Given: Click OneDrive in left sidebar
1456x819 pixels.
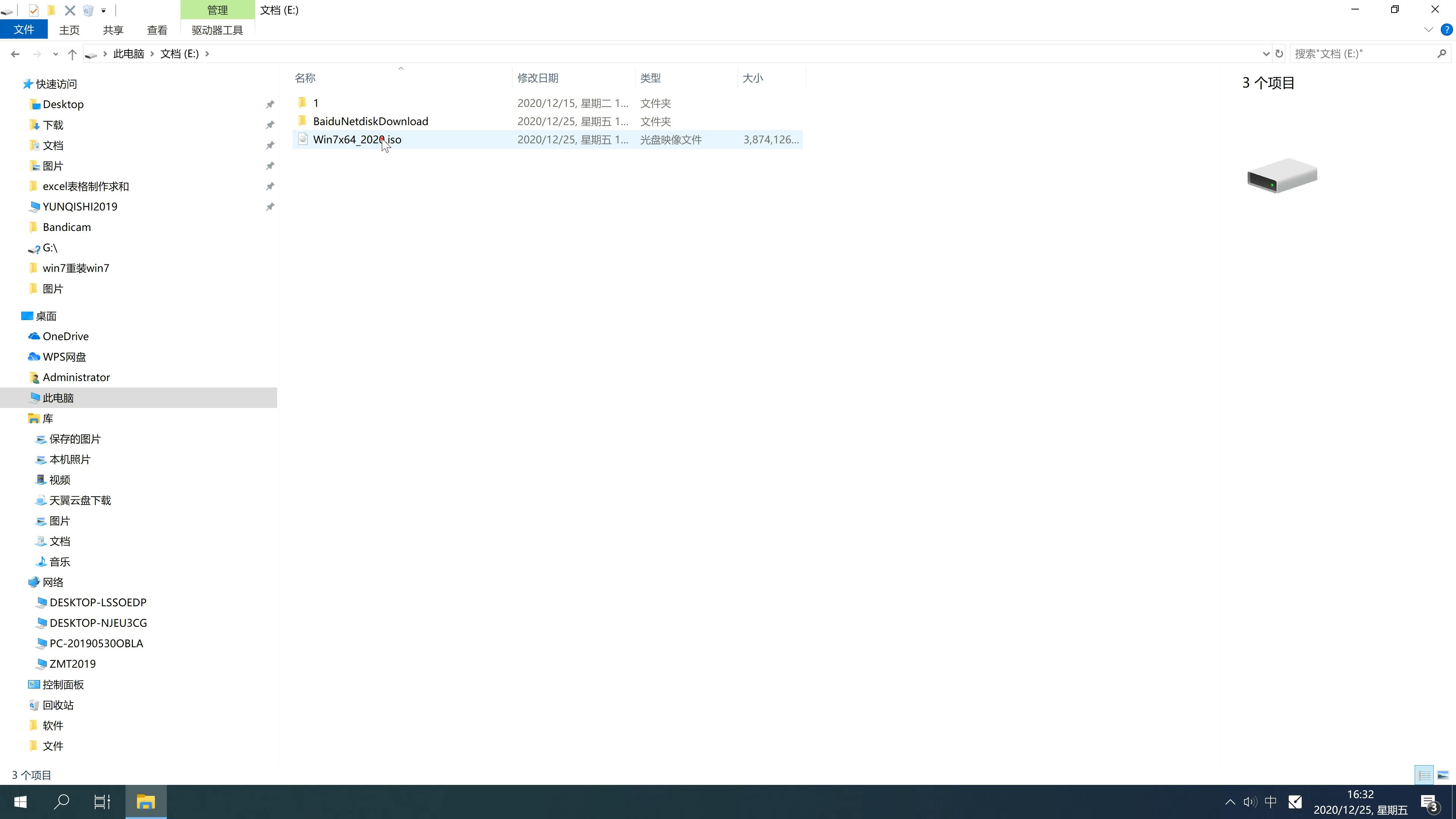Looking at the screenshot, I should pos(65,335).
